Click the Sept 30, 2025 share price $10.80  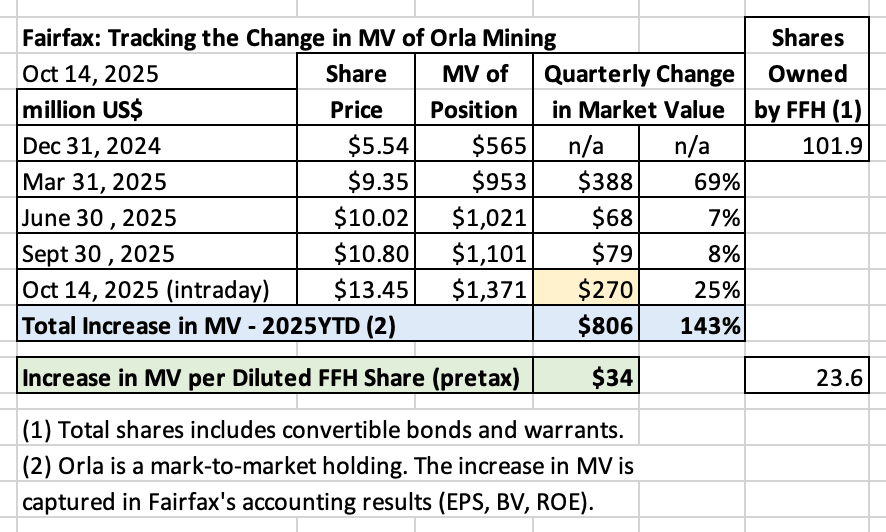[x=356, y=254]
